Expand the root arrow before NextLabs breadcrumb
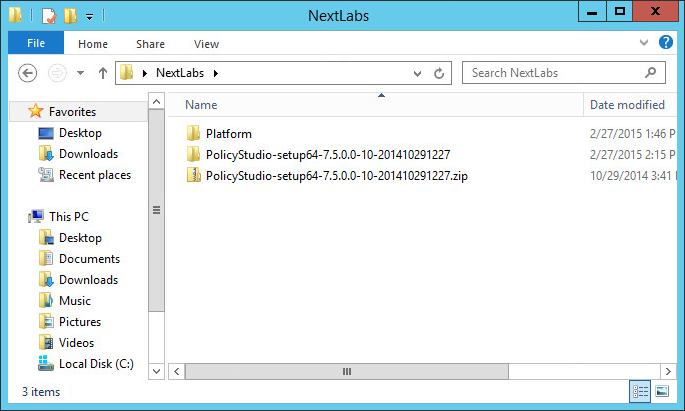This screenshot has width=685, height=411. (145, 73)
